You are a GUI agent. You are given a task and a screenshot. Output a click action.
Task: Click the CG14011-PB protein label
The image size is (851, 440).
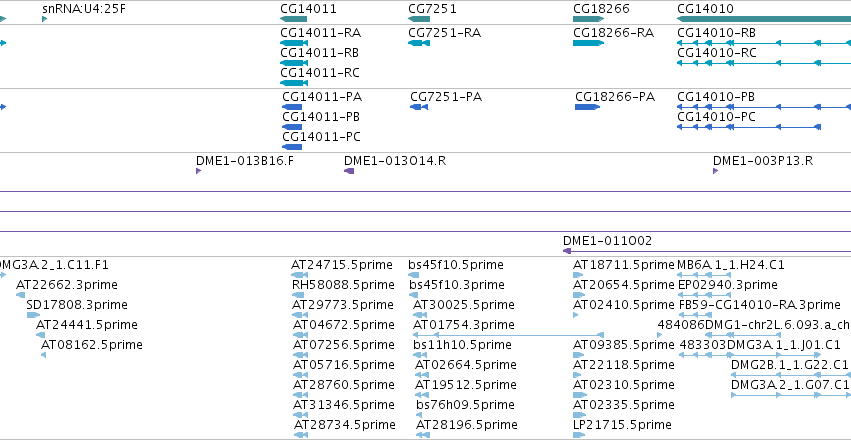tap(321, 117)
